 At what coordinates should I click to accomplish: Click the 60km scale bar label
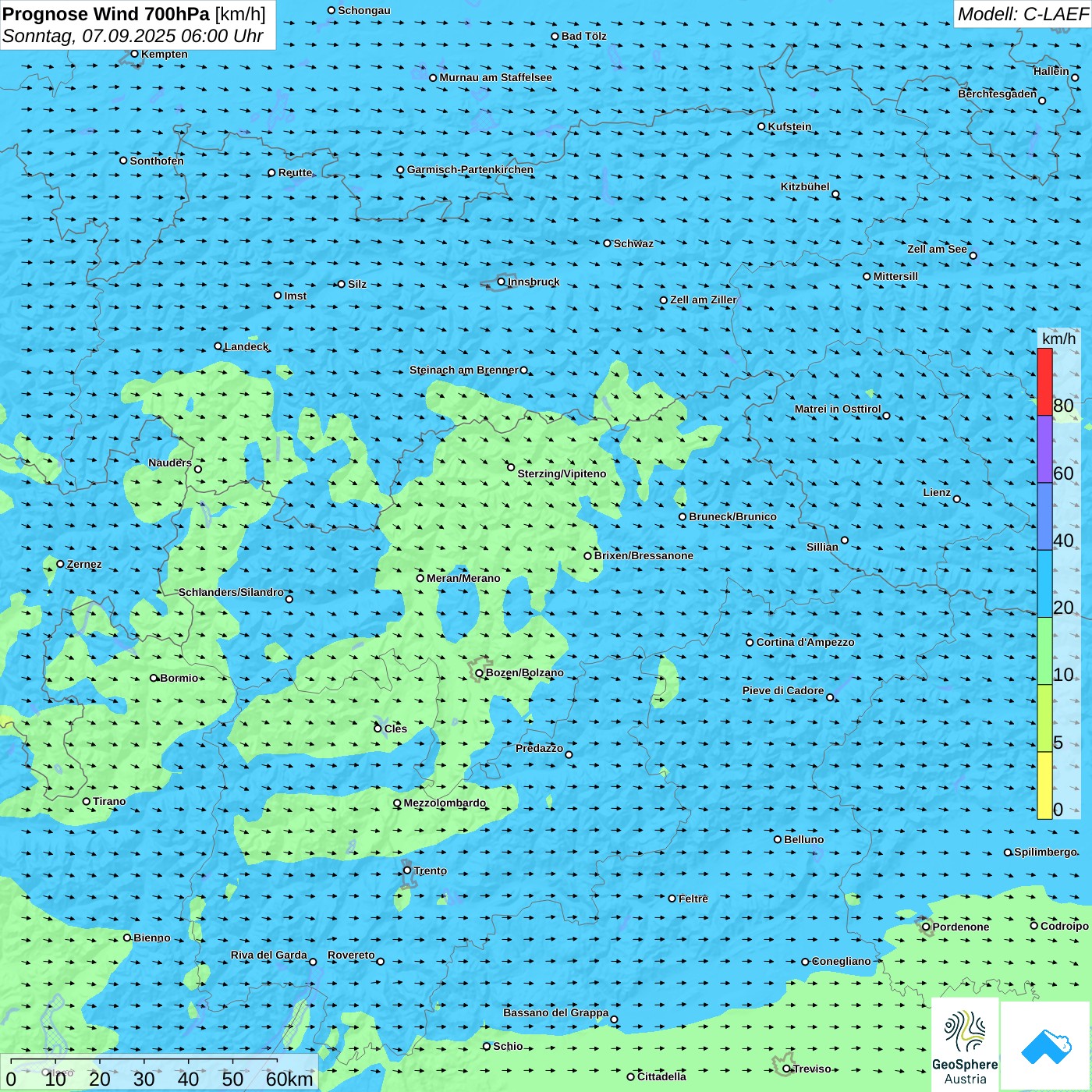tap(289, 1079)
